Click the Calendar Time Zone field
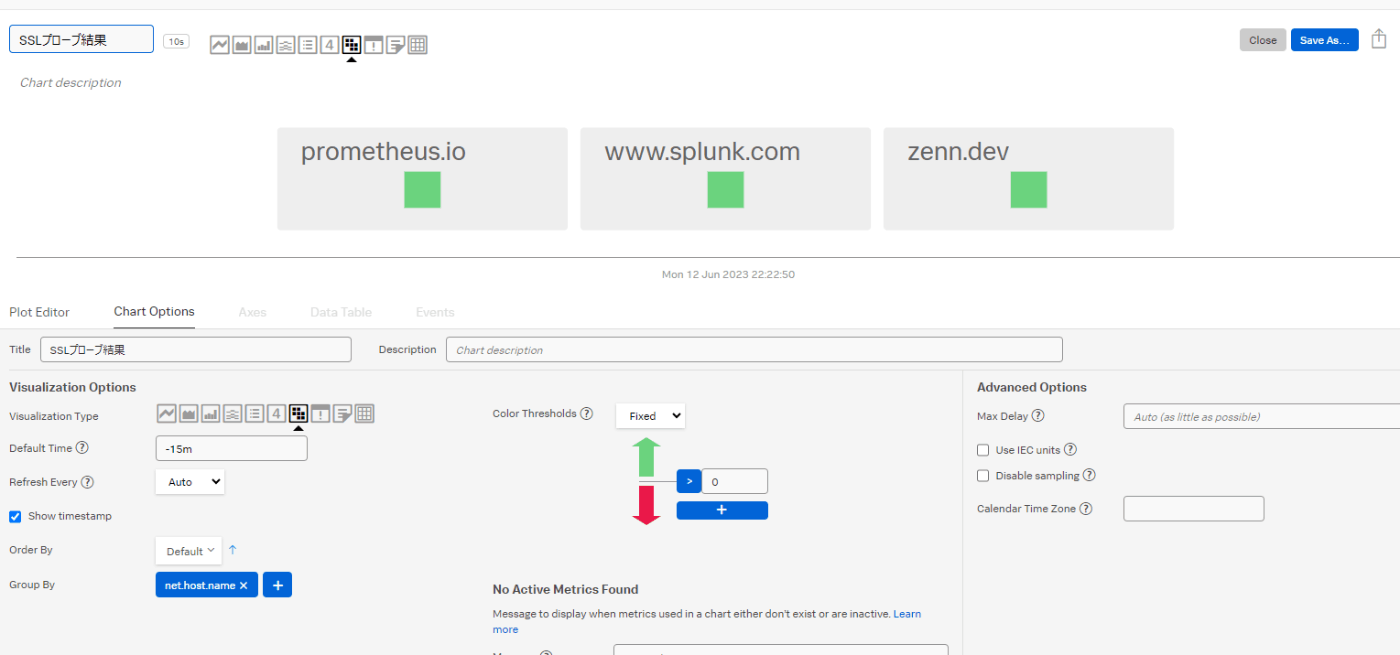The image size is (1400, 655). coord(1194,509)
